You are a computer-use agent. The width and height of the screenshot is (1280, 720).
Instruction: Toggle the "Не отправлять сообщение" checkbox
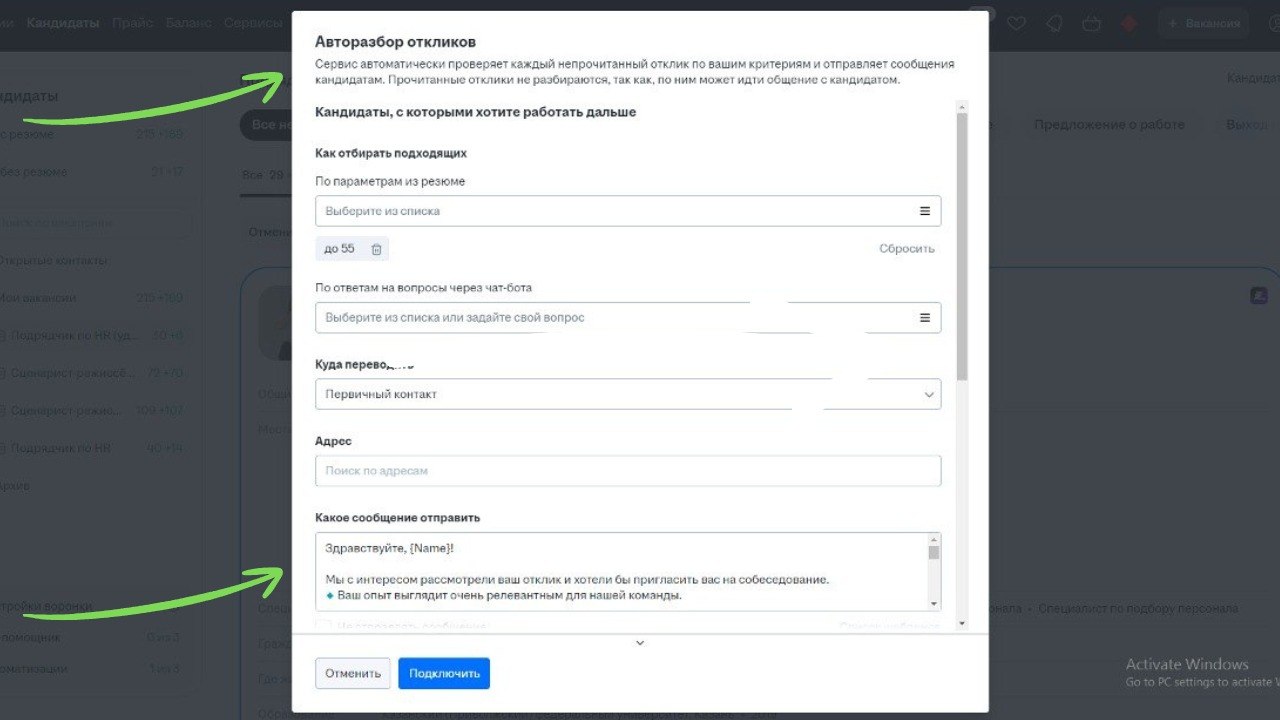coord(323,626)
